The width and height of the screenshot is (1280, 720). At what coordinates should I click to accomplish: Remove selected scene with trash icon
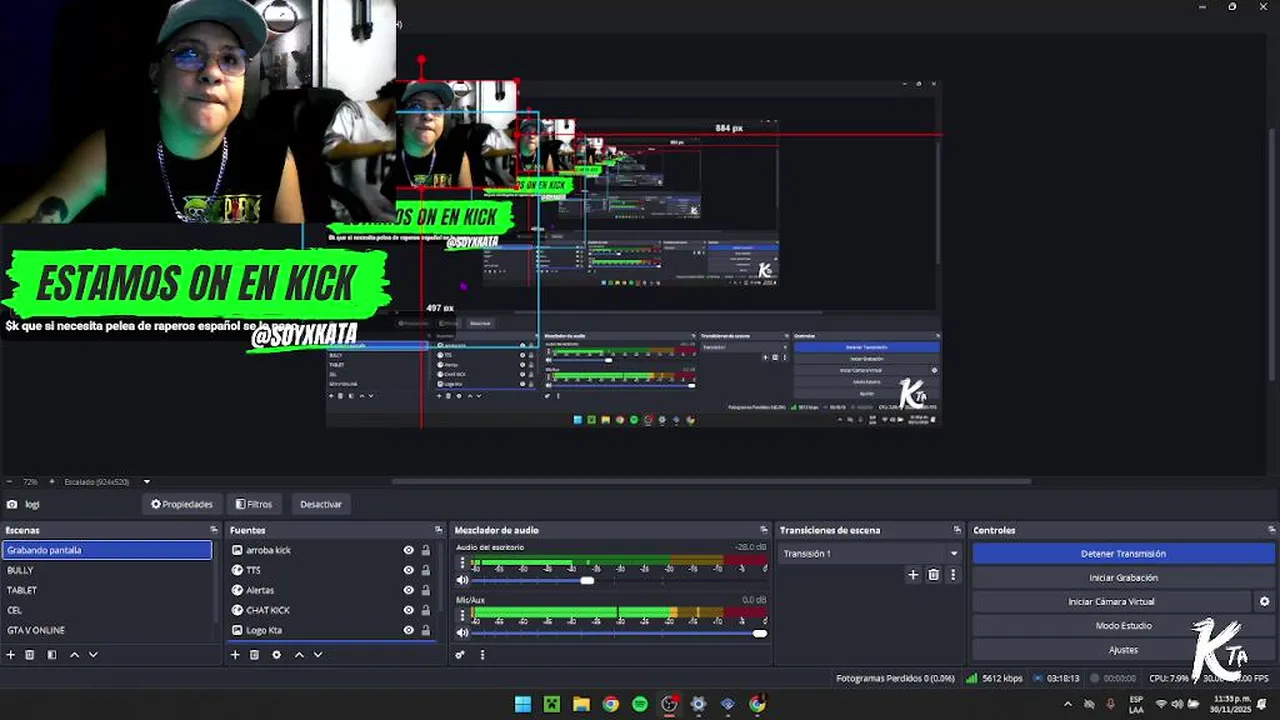pos(30,655)
